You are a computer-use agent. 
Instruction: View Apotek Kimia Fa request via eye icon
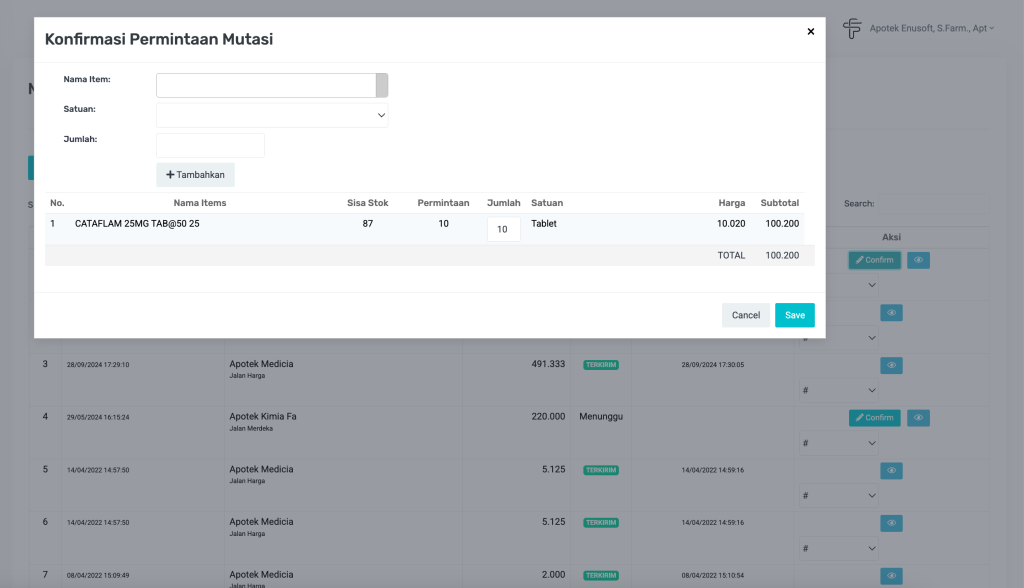click(918, 418)
